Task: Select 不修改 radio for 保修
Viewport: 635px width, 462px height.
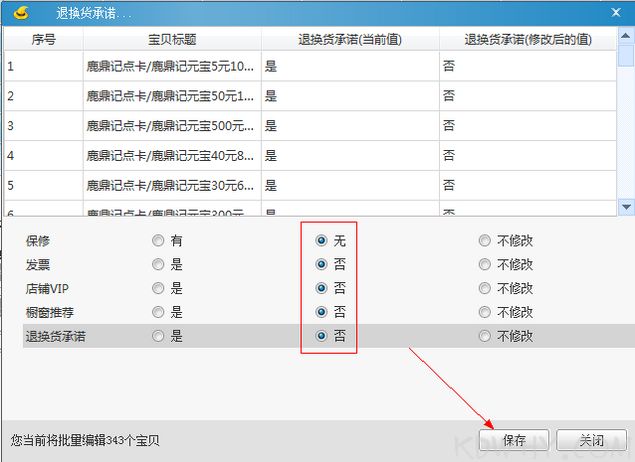Action: [x=485, y=241]
